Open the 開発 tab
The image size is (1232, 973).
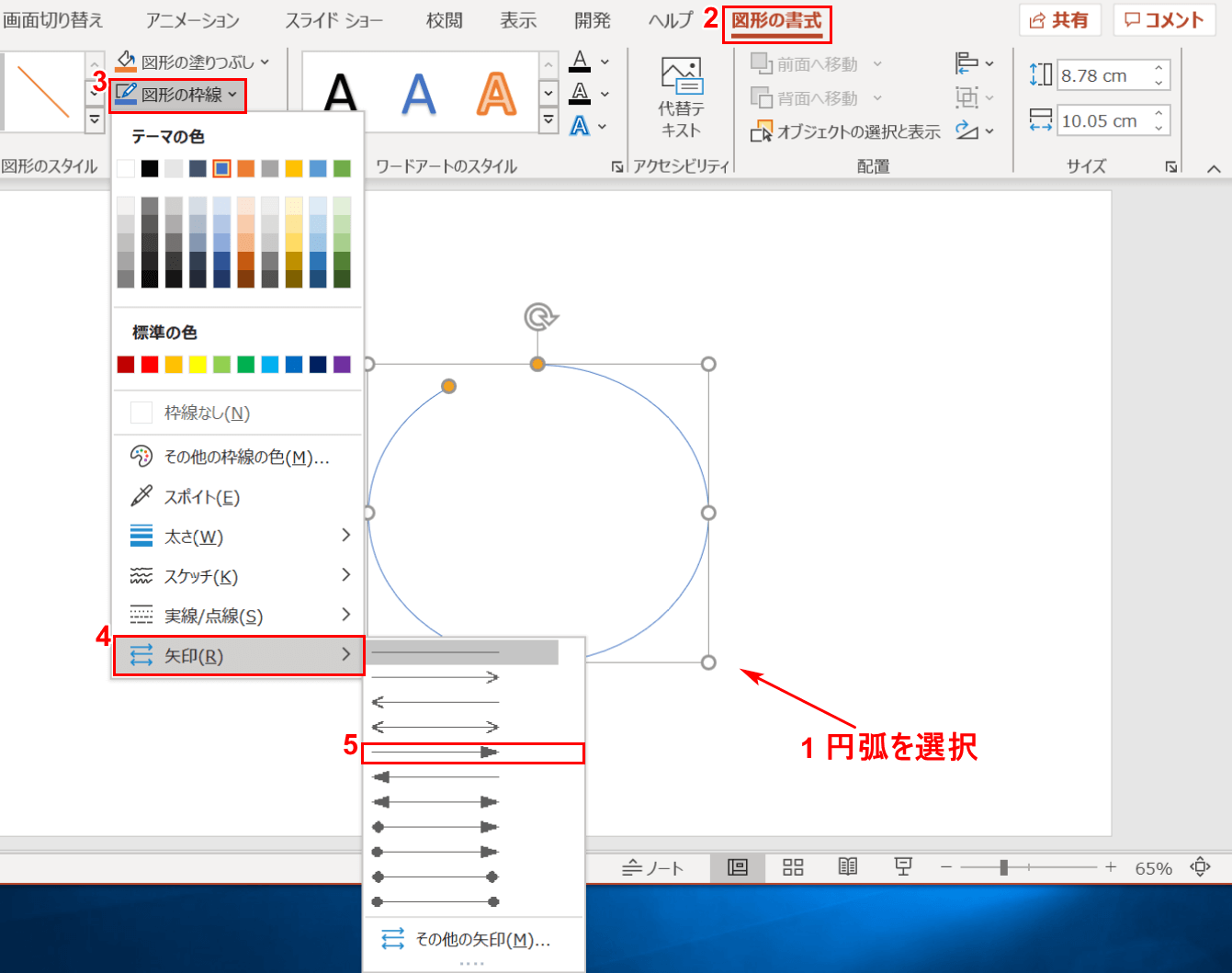[593, 20]
